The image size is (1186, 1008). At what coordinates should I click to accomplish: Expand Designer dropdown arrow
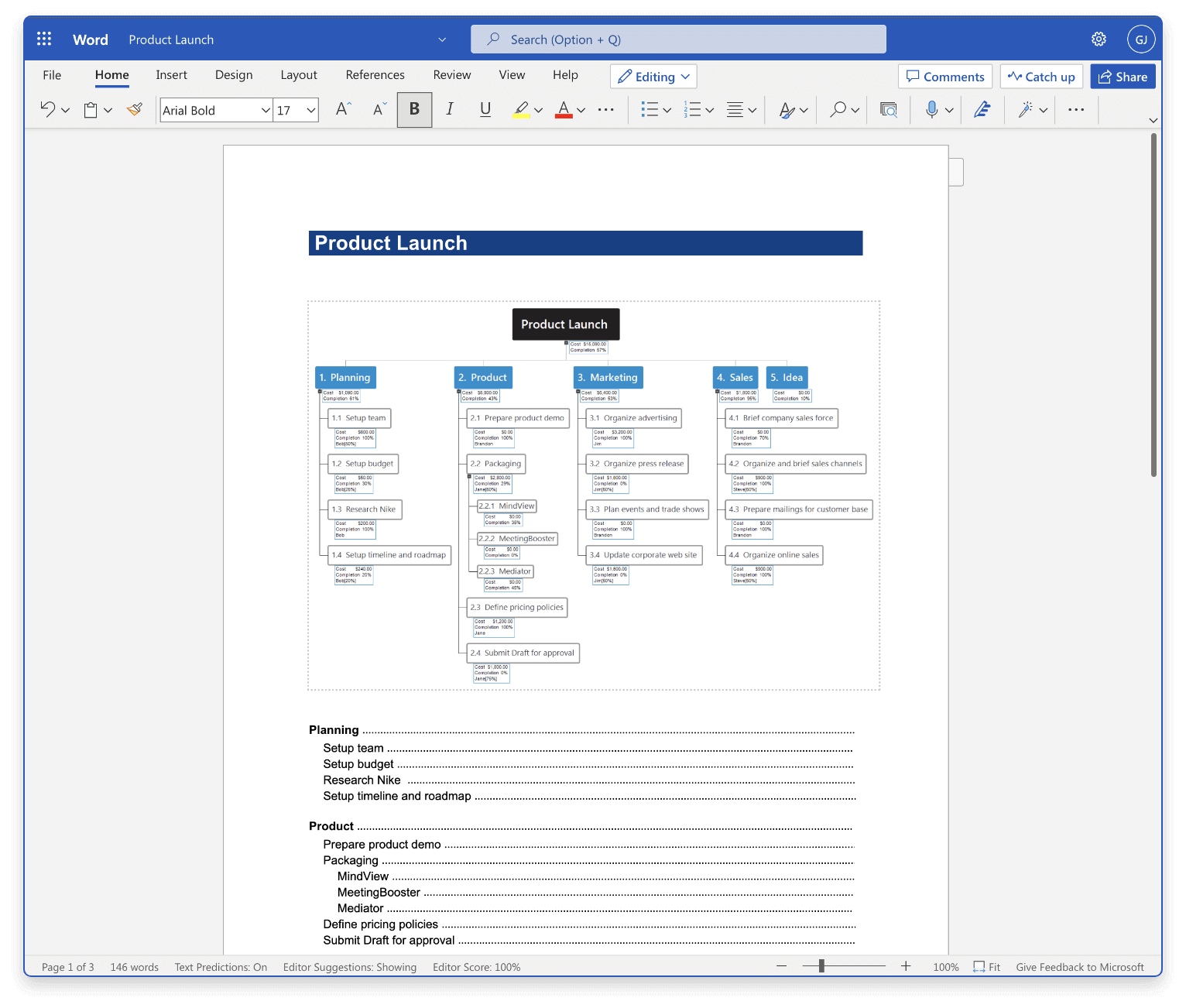pyautogui.click(x=1043, y=111)
